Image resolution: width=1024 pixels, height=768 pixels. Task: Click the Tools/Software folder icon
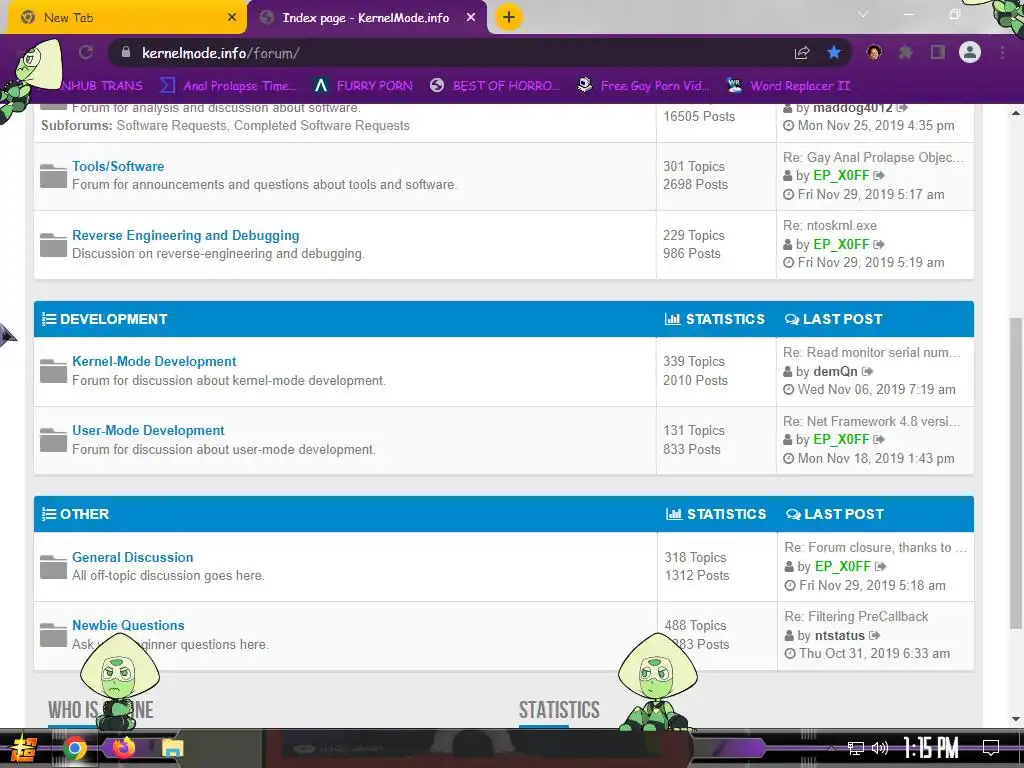point(53,176)
